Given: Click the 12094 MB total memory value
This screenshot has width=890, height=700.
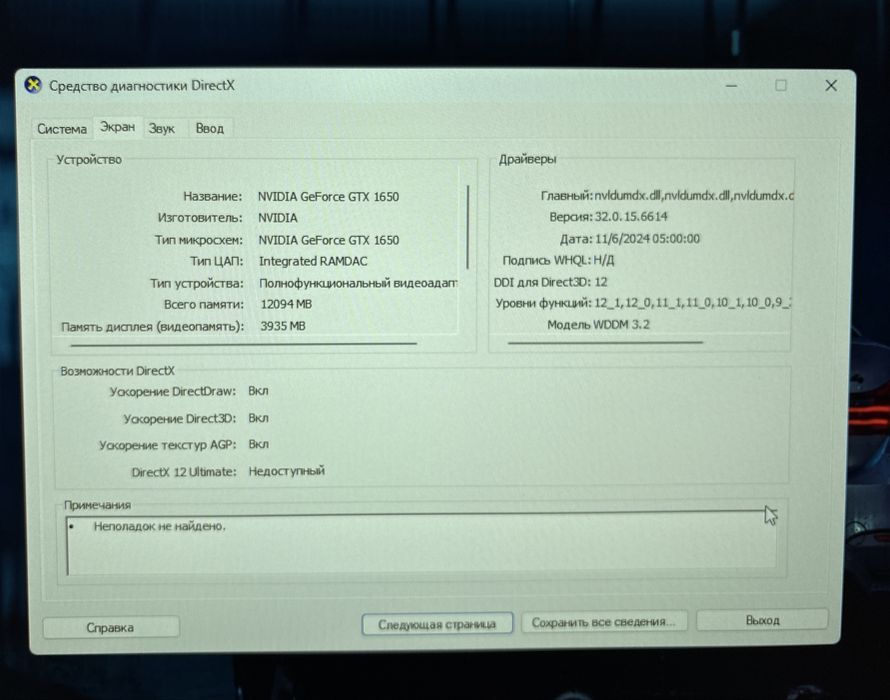Looking at the screenshot, I should pos(286,304).
